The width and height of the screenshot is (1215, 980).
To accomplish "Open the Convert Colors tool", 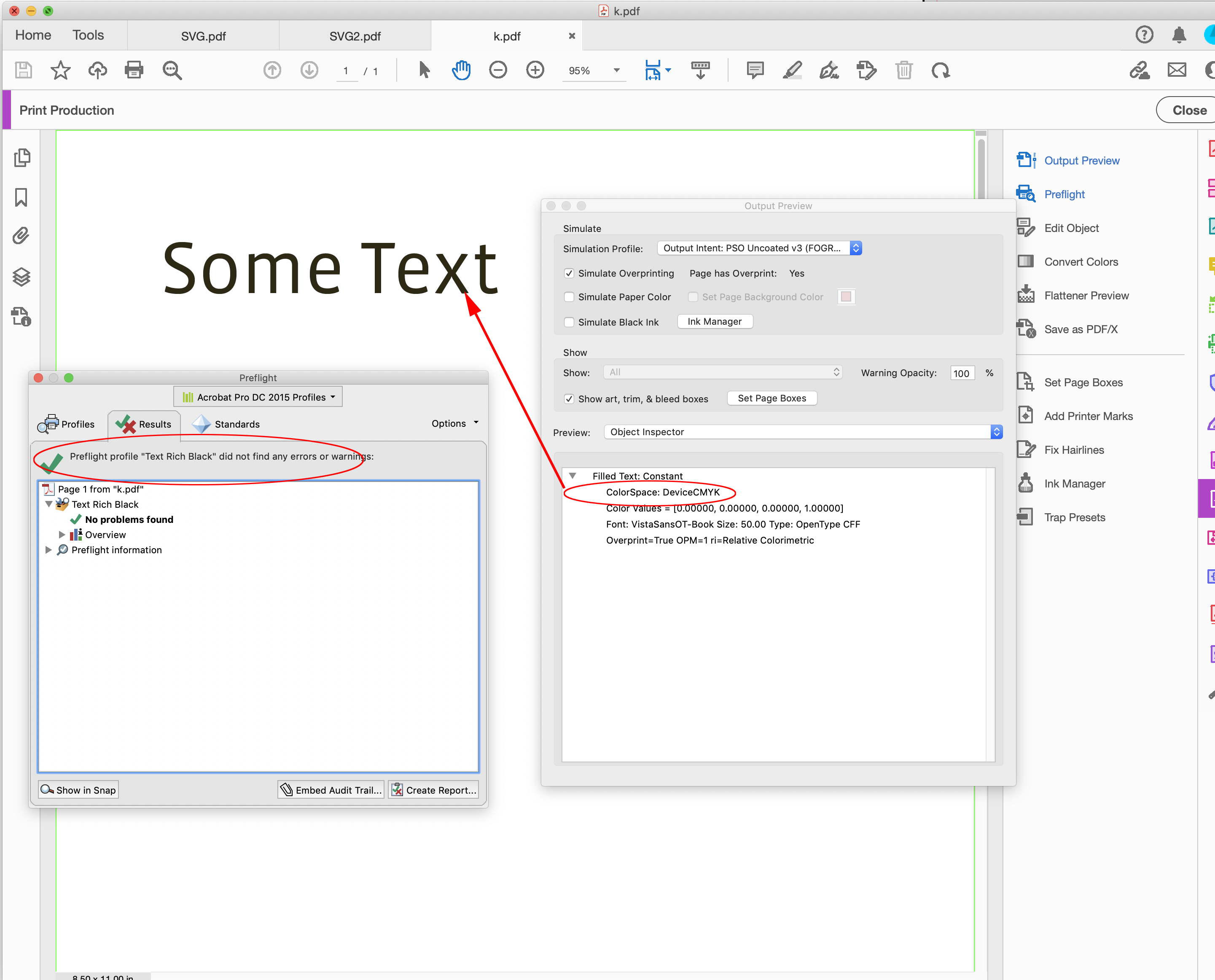I will [x=1081, y=261].
